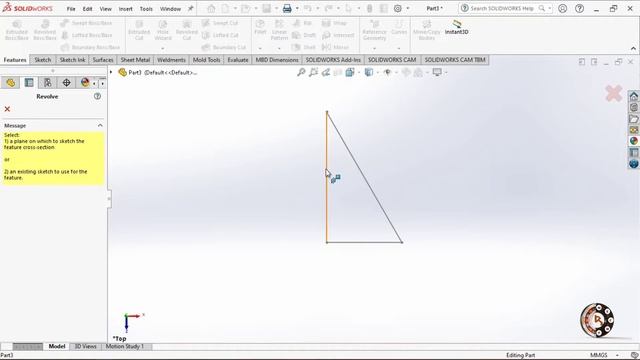Switch to the FeatureManager design tree tab

click(x=11, y=83)
